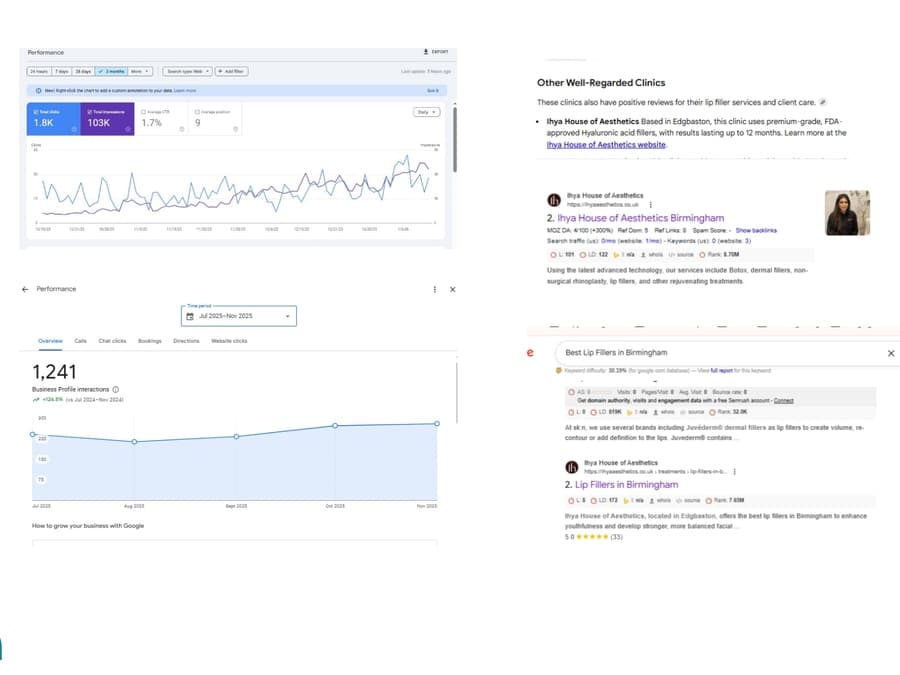Click the link icon after 'client care' sentence
The height and width of the screenshot is (675, 900).
click(823, 102)
